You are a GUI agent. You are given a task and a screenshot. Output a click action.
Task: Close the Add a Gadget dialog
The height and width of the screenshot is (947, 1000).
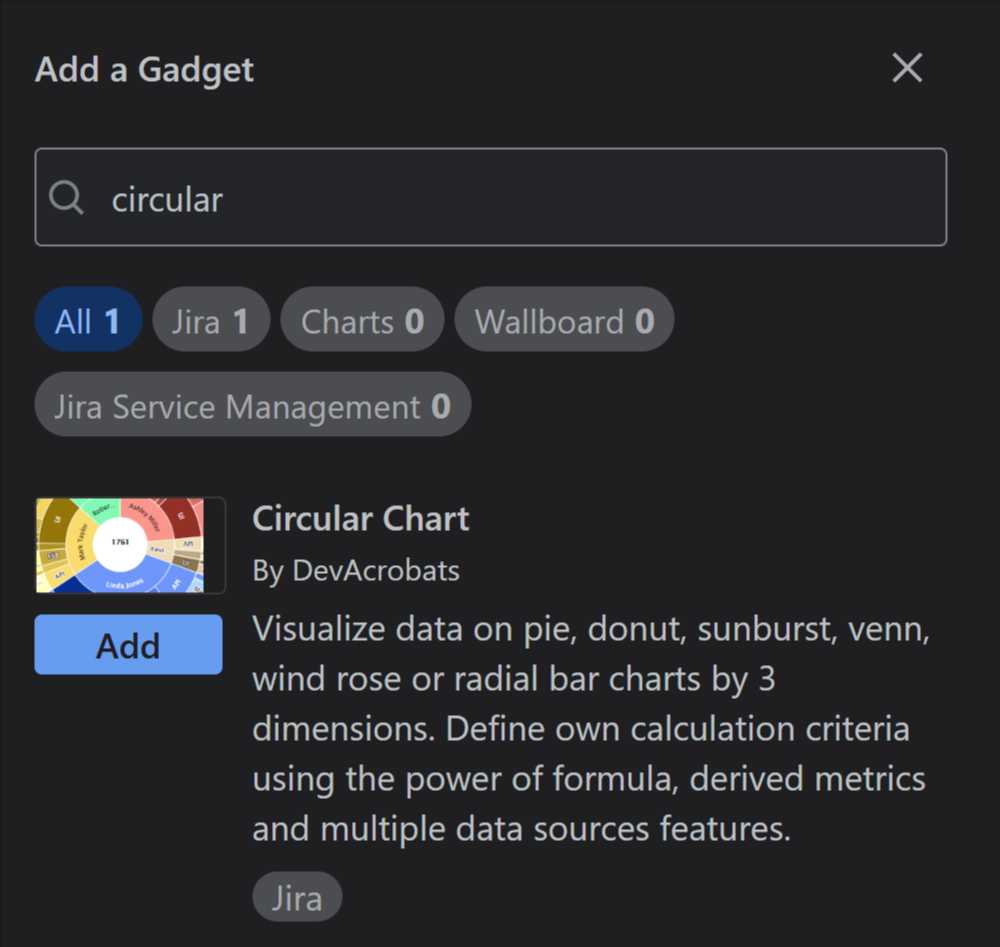pyautogui.click(x=907, y=68)
